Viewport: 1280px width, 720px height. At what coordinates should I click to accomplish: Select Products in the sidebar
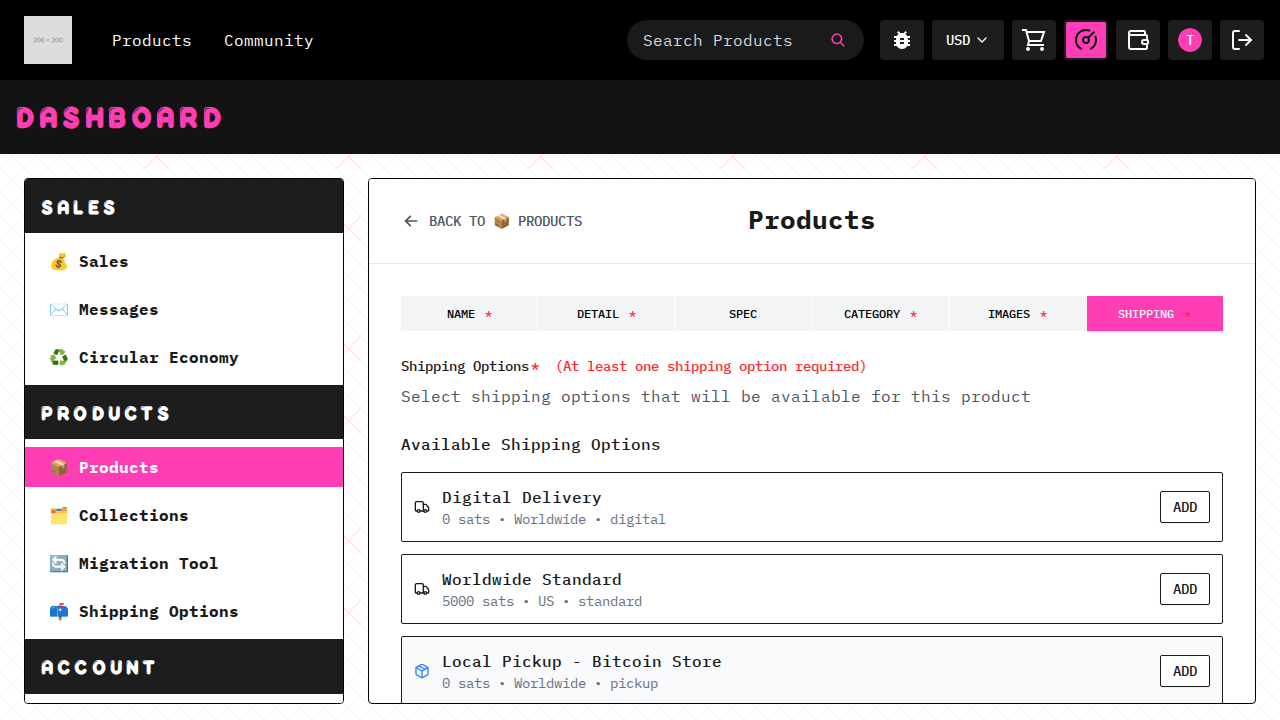point(184,467)
